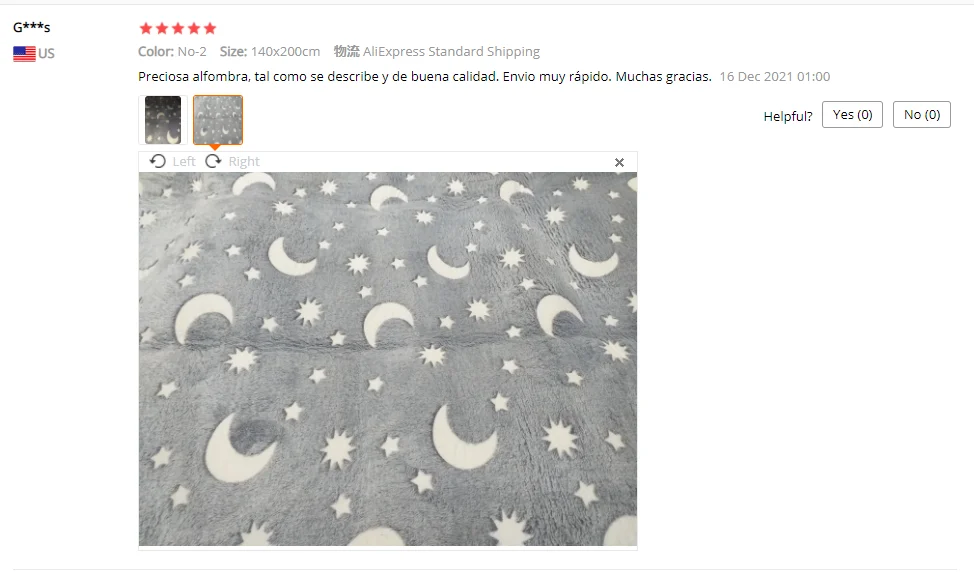Click the US flag icon under the reviewer name
The width and height of the screenshot is (974, 573).
point(24,54)
